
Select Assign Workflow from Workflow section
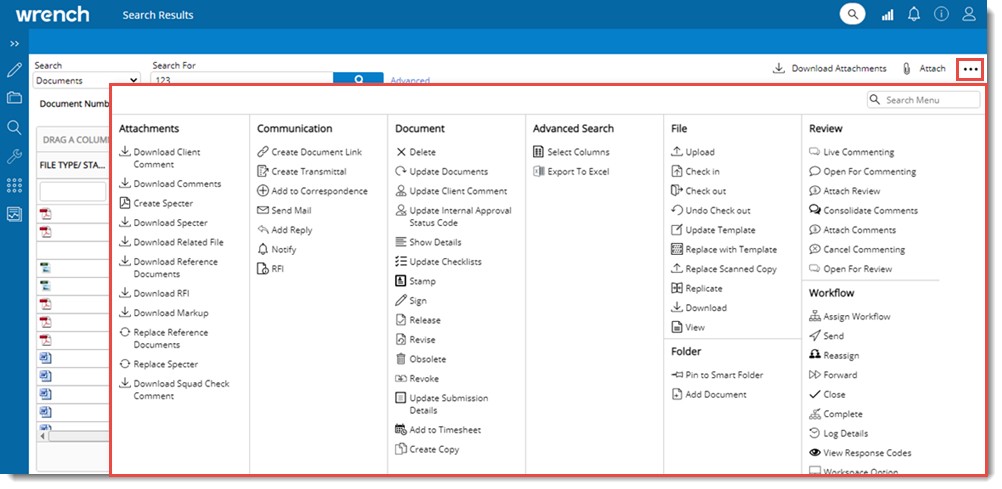point(856,317)
